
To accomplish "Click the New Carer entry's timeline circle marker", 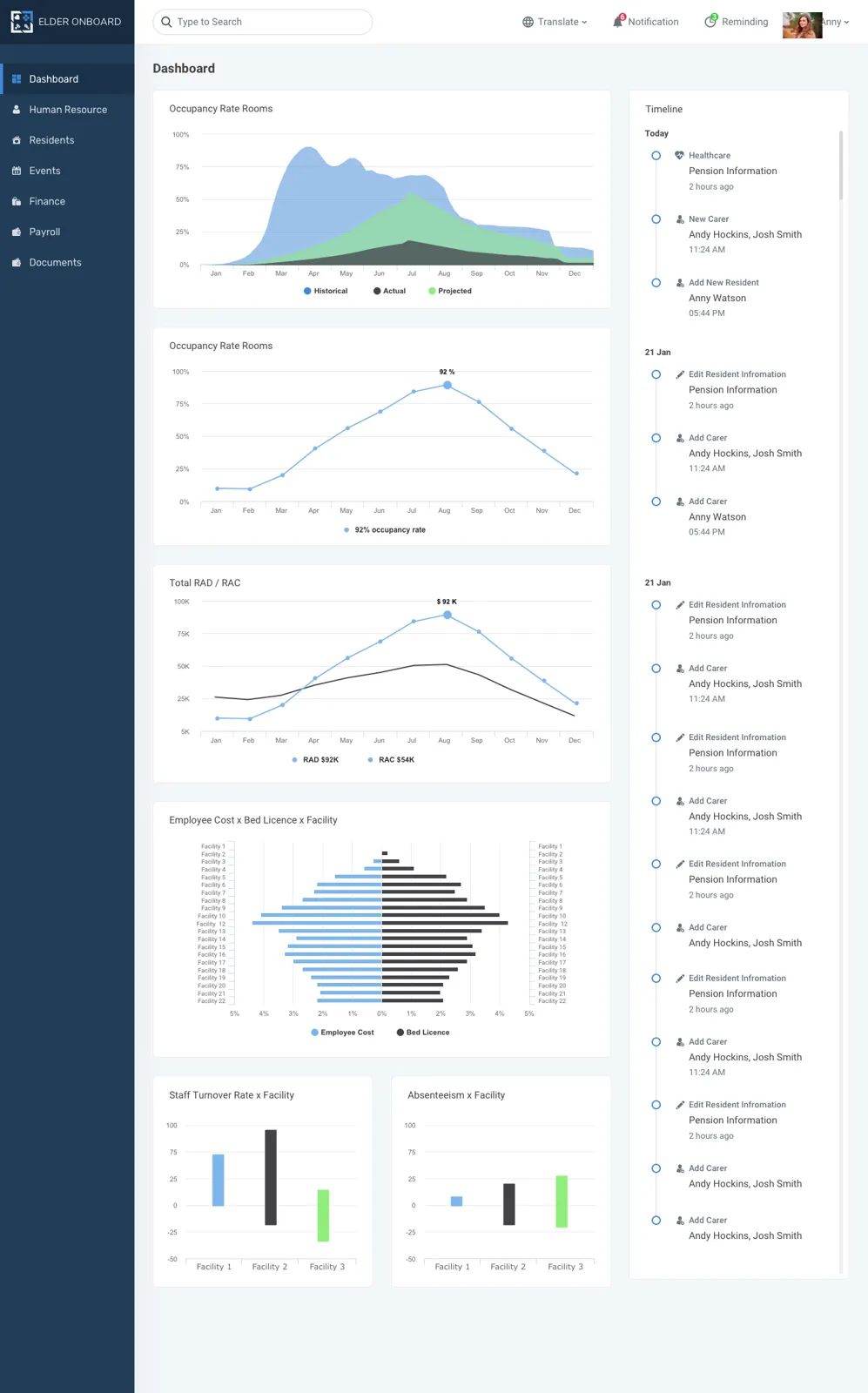I will click(x=656, y=219).
